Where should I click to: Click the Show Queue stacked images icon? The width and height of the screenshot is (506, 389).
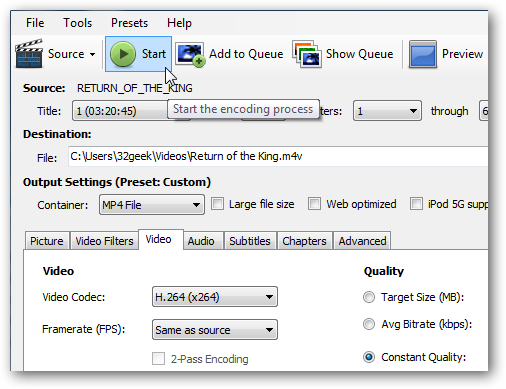click(x=307, y=54)
